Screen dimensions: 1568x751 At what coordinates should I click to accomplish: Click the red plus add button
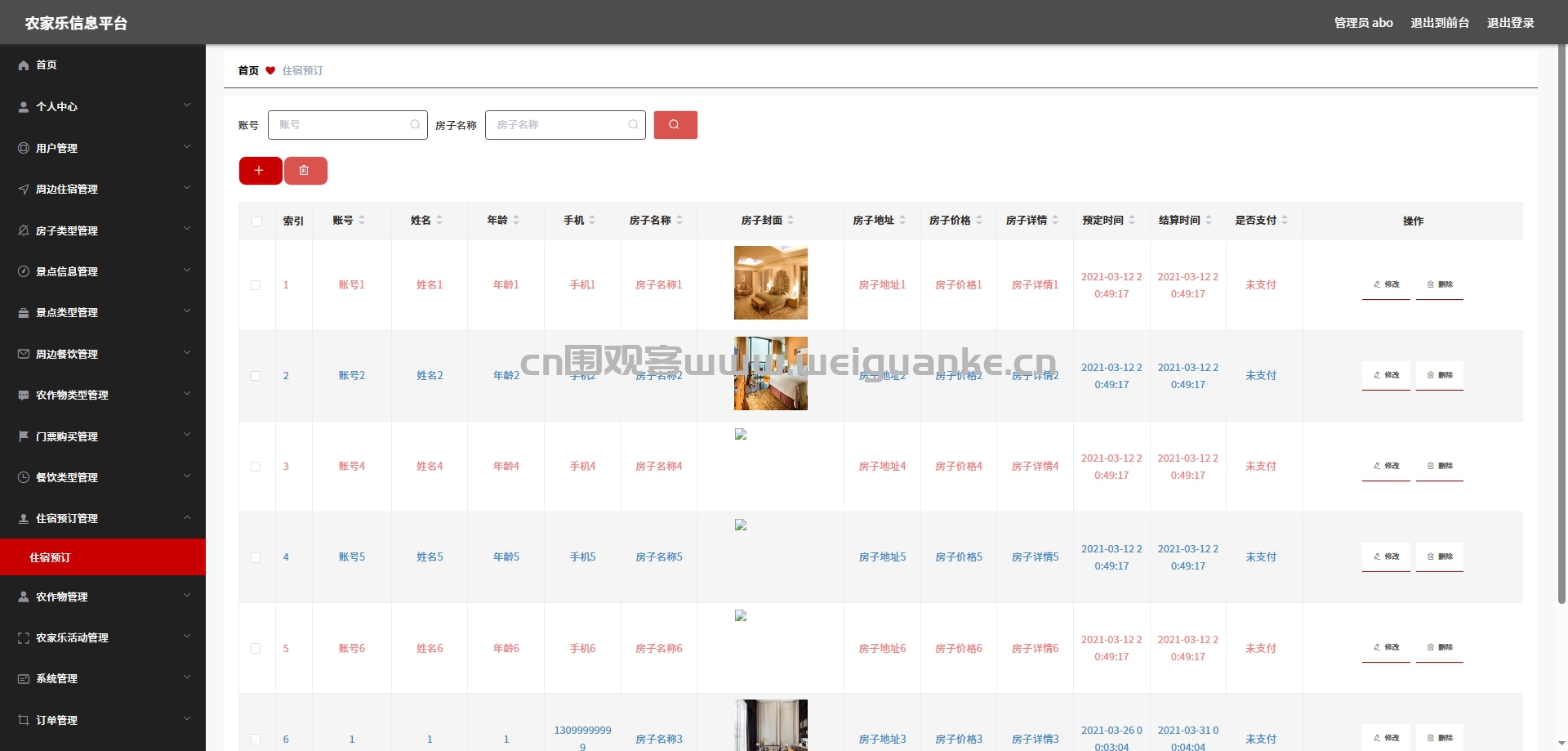pos(261,171)
